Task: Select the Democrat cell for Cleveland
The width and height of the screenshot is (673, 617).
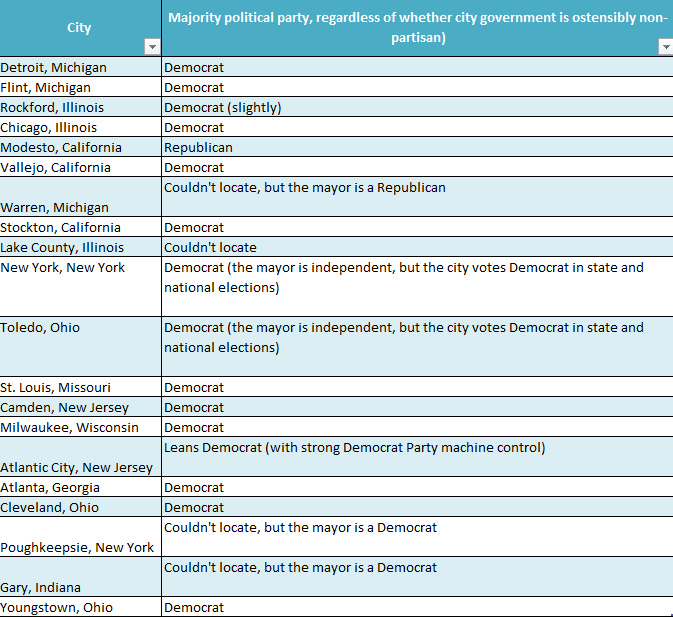Action: [x=418, y=507]
